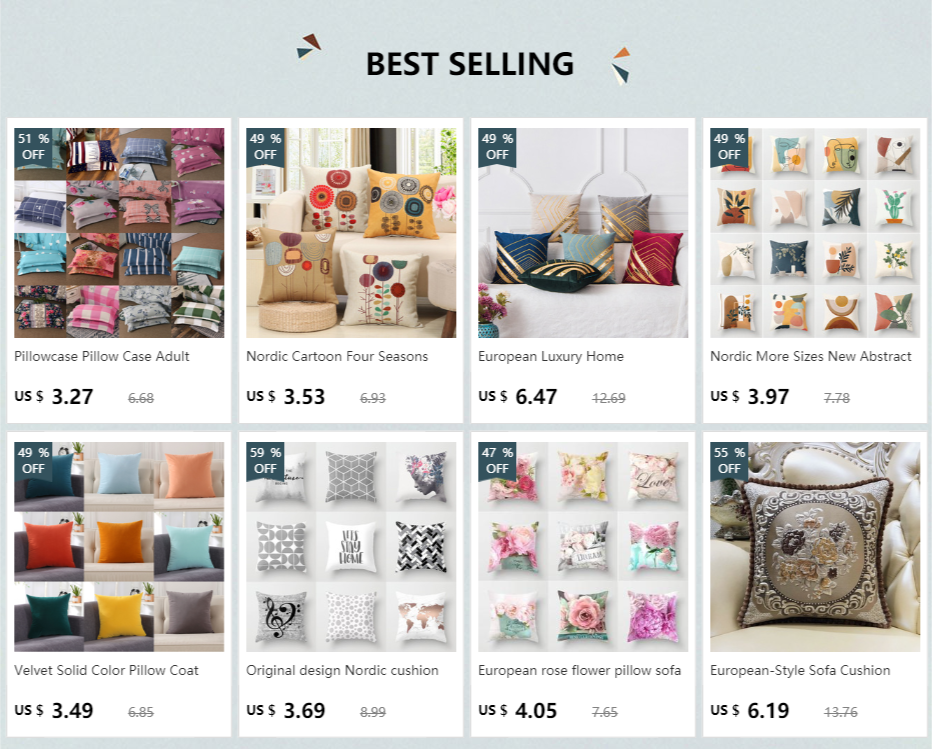Open the Velvet Solid Color Pillow Coat image
Screen dimensions: 932x749
point(119,546)
